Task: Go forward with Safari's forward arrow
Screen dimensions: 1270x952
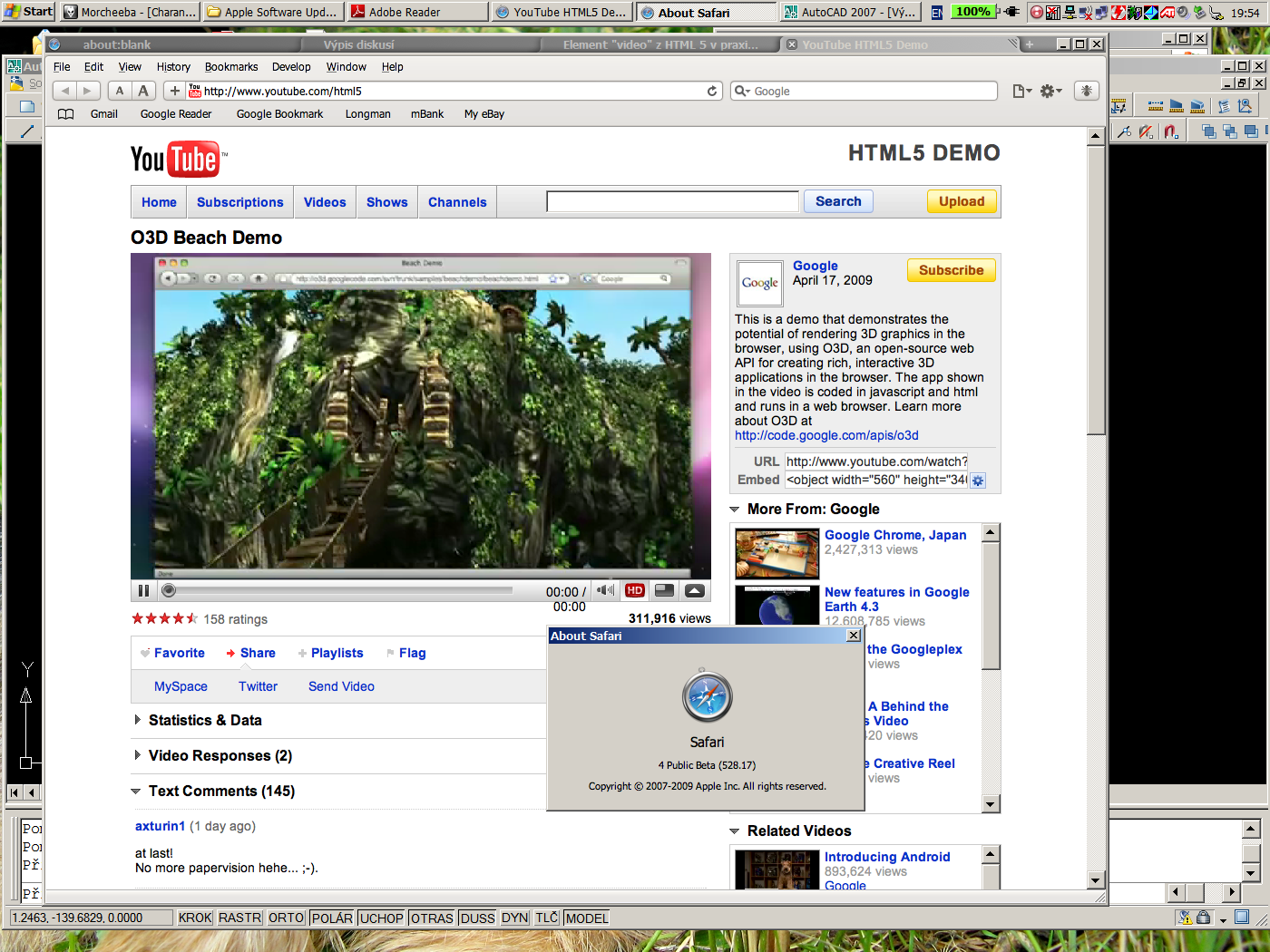Action: pos(87,91)
